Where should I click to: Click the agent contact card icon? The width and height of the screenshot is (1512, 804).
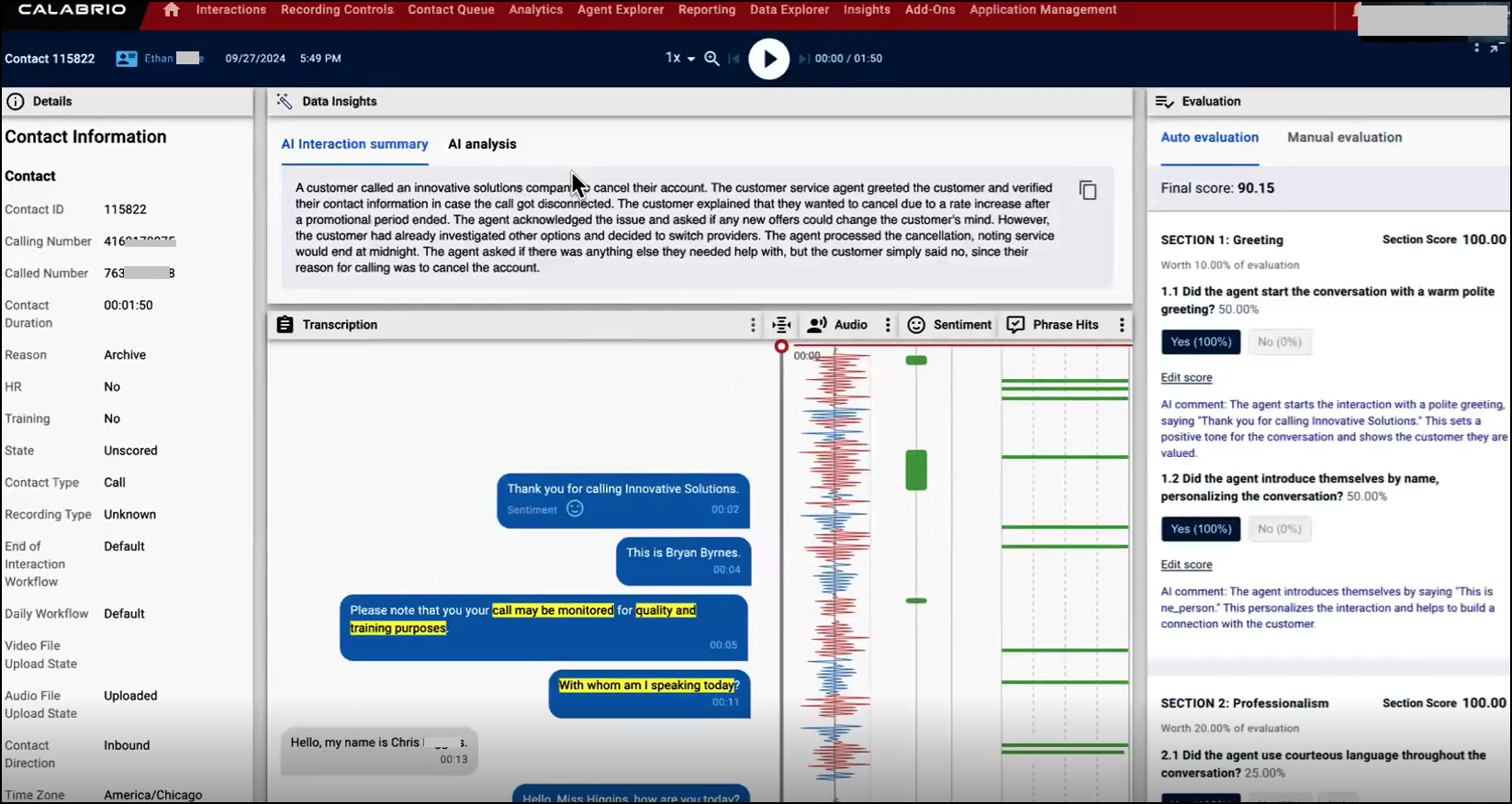click(127, 59)
